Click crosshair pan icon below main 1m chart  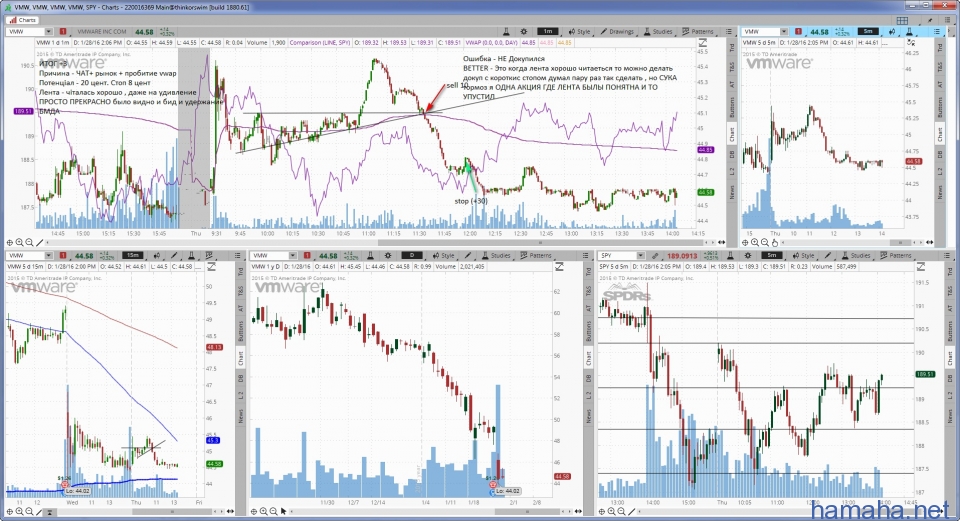[x=10, y=243]
